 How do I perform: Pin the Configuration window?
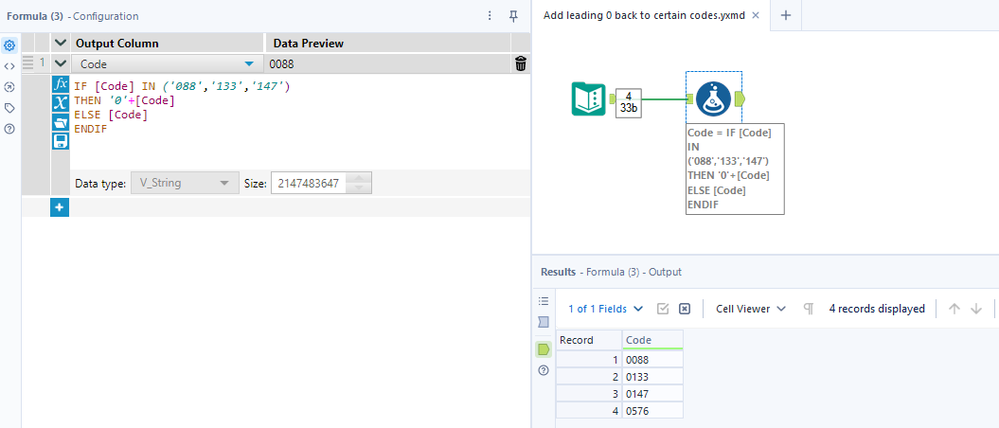point(514,16)
